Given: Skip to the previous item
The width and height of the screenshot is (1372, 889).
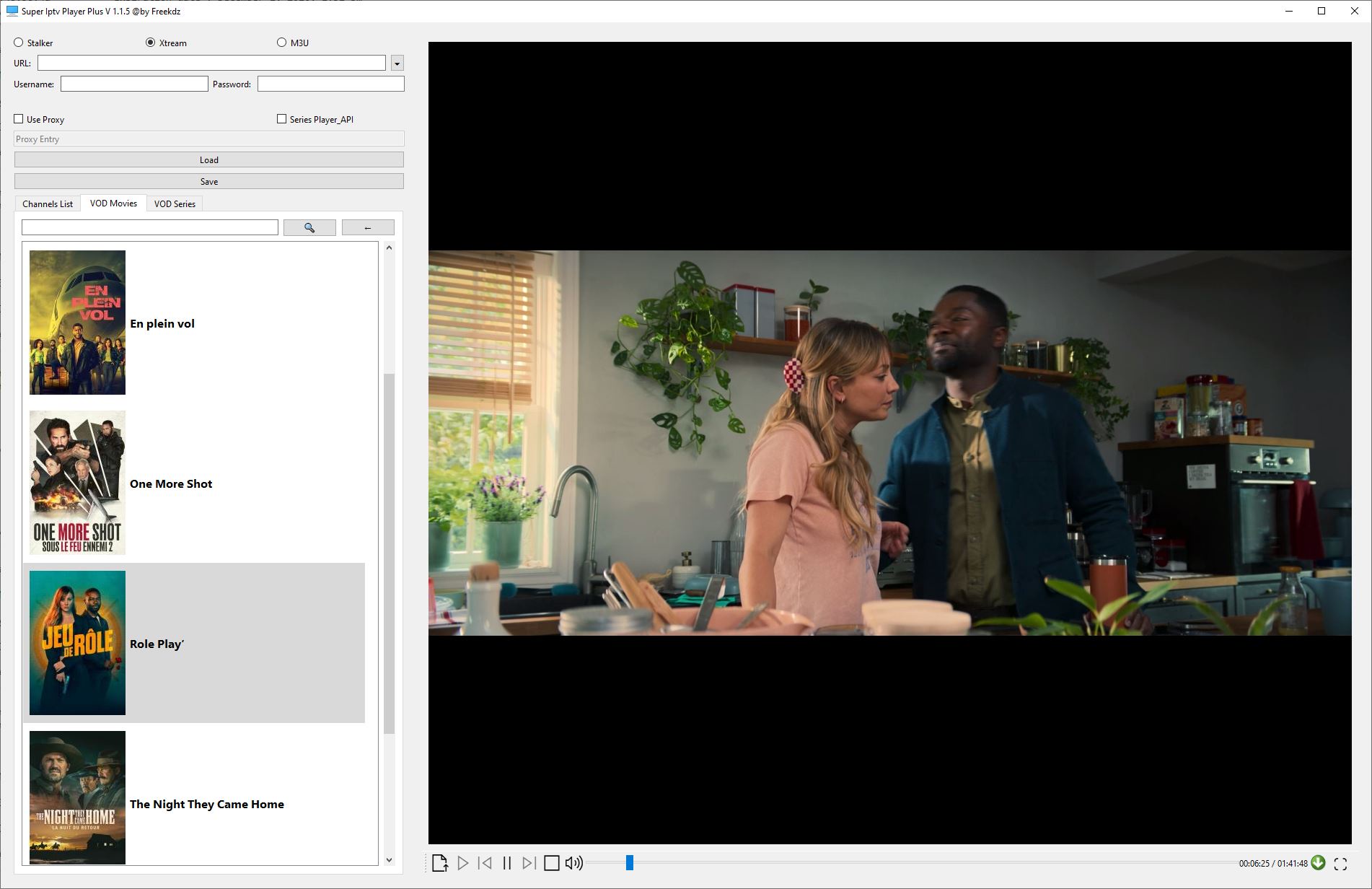Looking at the screenshot, I should click(485, 863).
